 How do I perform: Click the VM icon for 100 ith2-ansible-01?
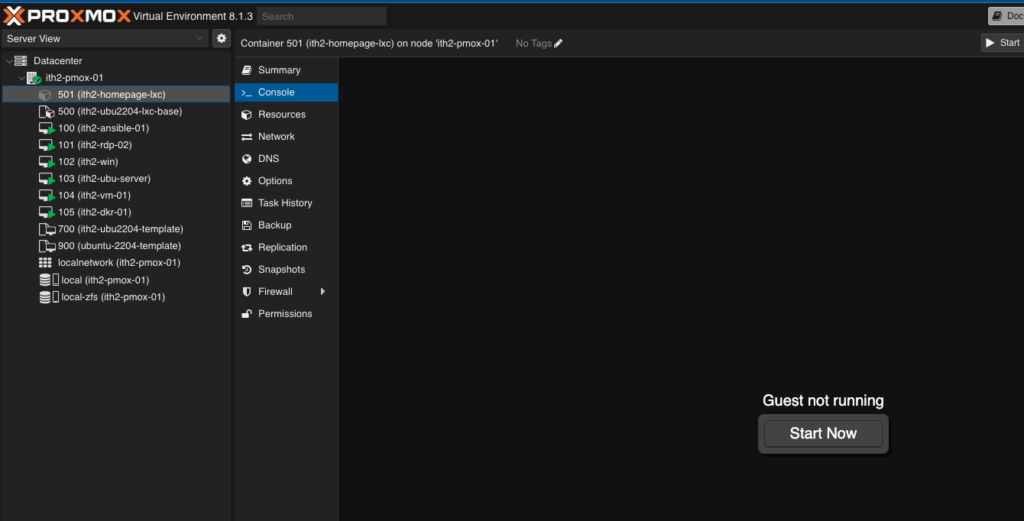[46, 129]
